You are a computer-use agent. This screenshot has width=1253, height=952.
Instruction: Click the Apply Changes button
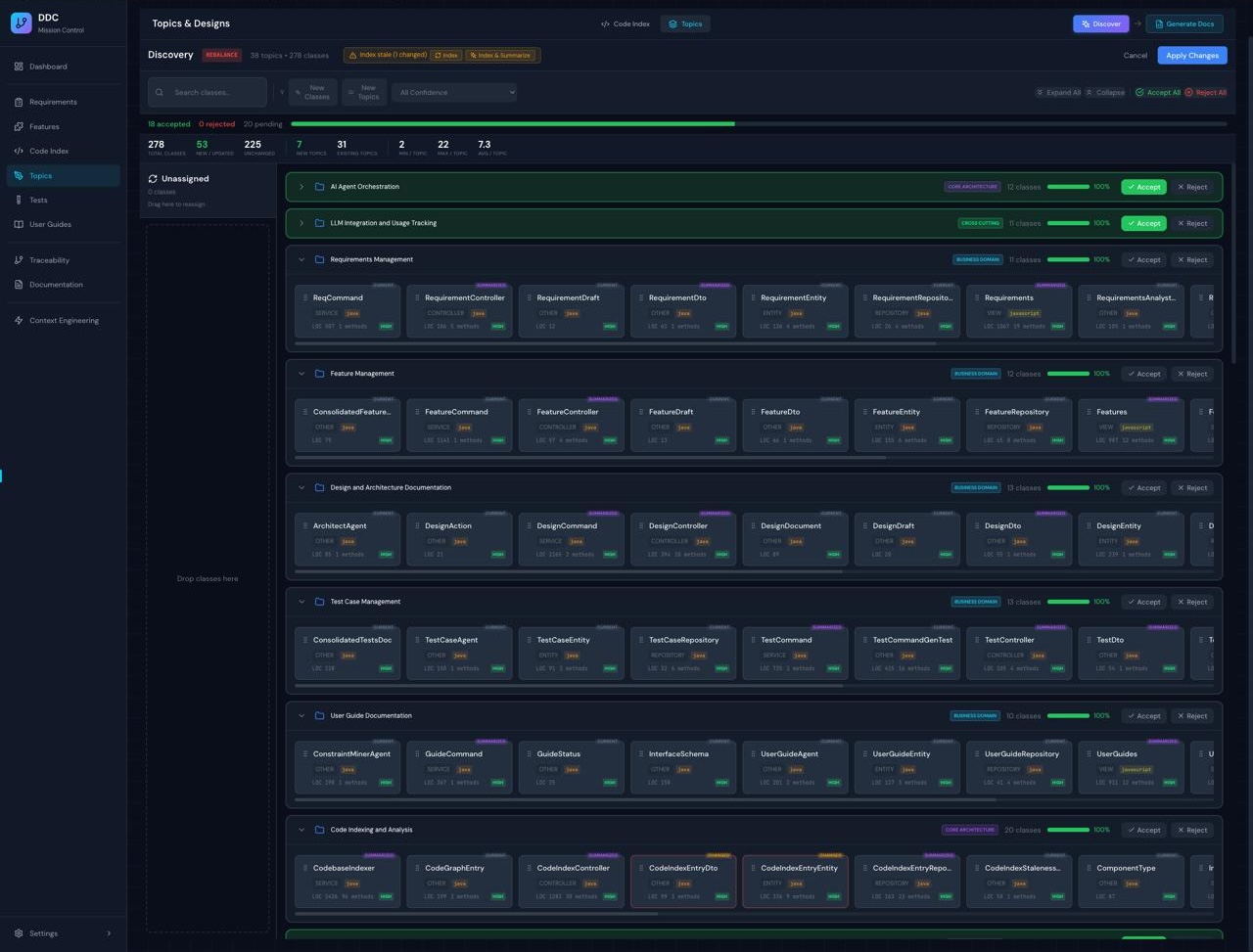coord(1191,55)
